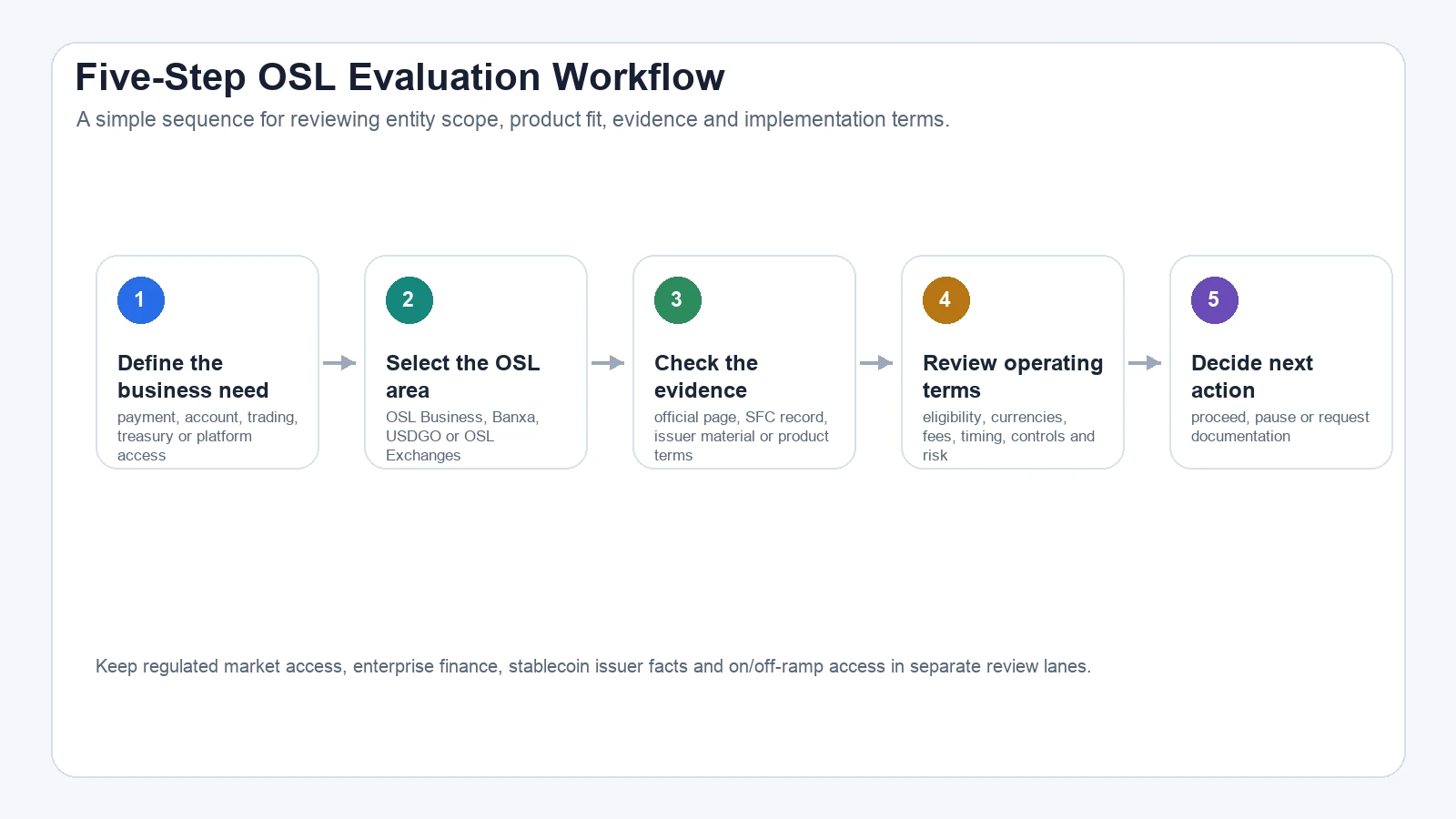The image size is (1456, 819).
Task: Click the 'Five-Step OSL Evaluation Workflow' title
Action: coord(399,77)
